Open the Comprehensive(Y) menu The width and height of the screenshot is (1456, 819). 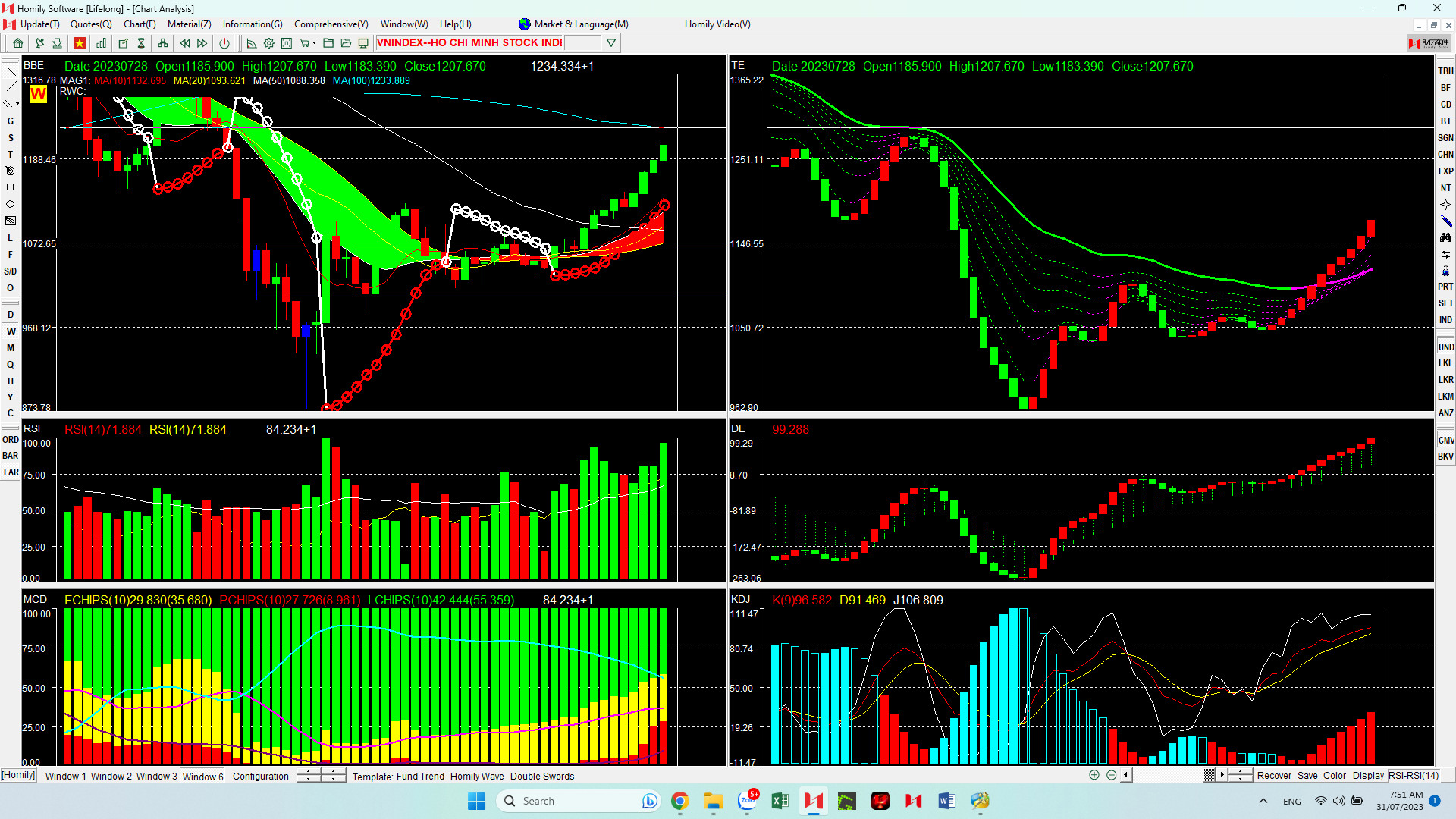(x=331, y=24)
